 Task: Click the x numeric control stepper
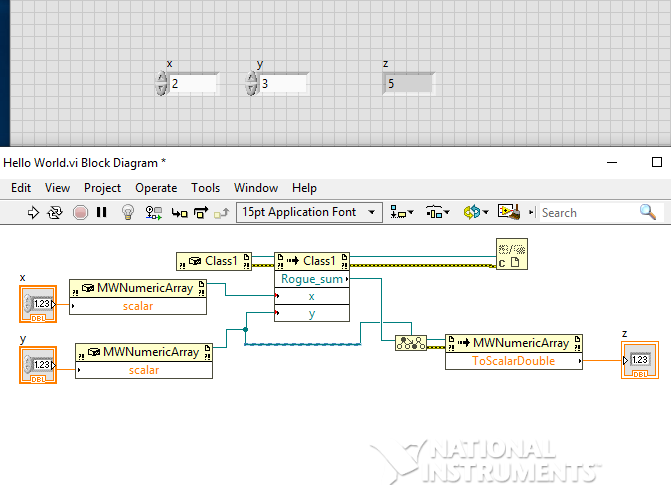[162, 84]
